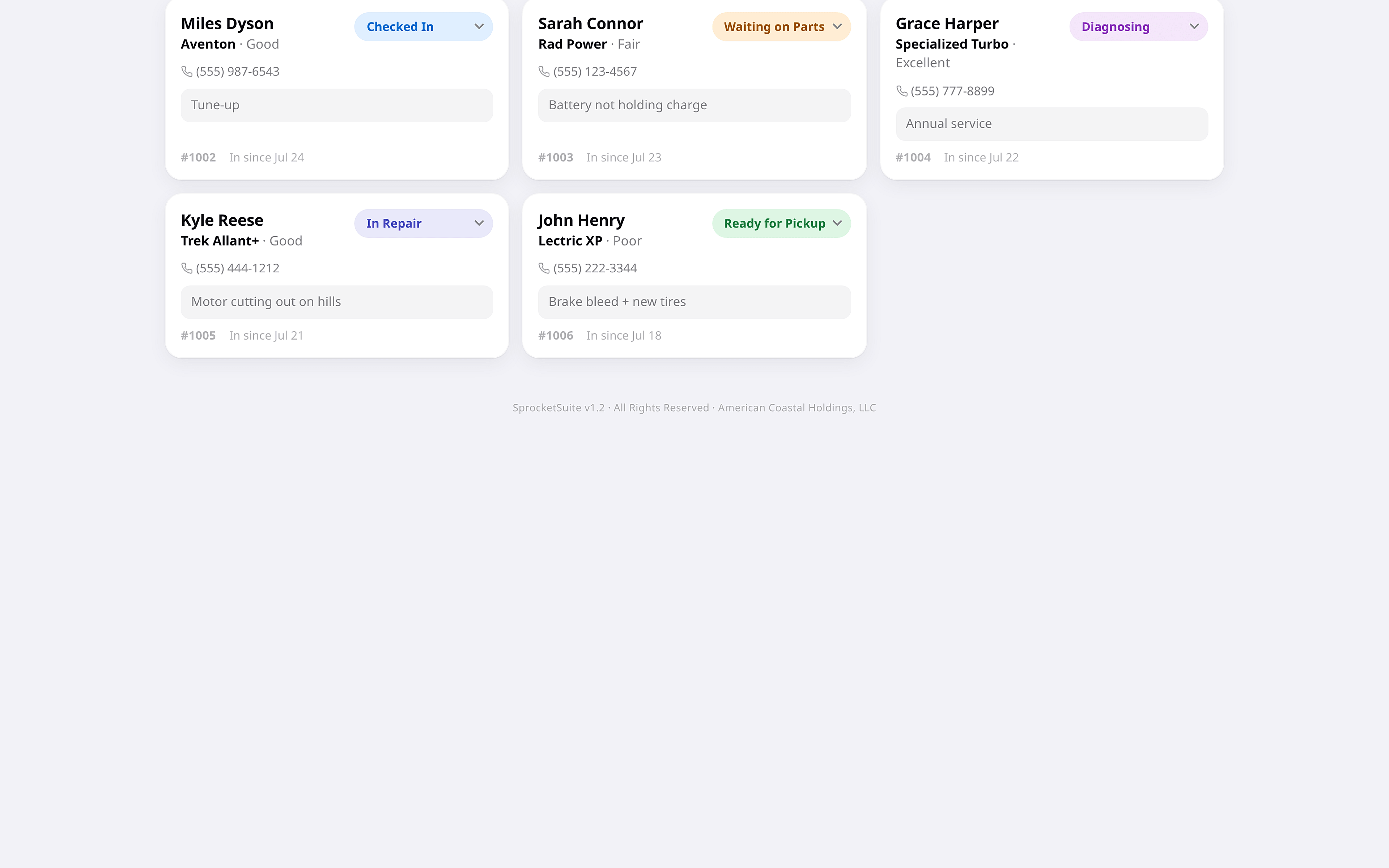Viewport: 1389px width, 868px height.
Task: Click the In since Jul 24 date
Action: click(x=266, y=157)
